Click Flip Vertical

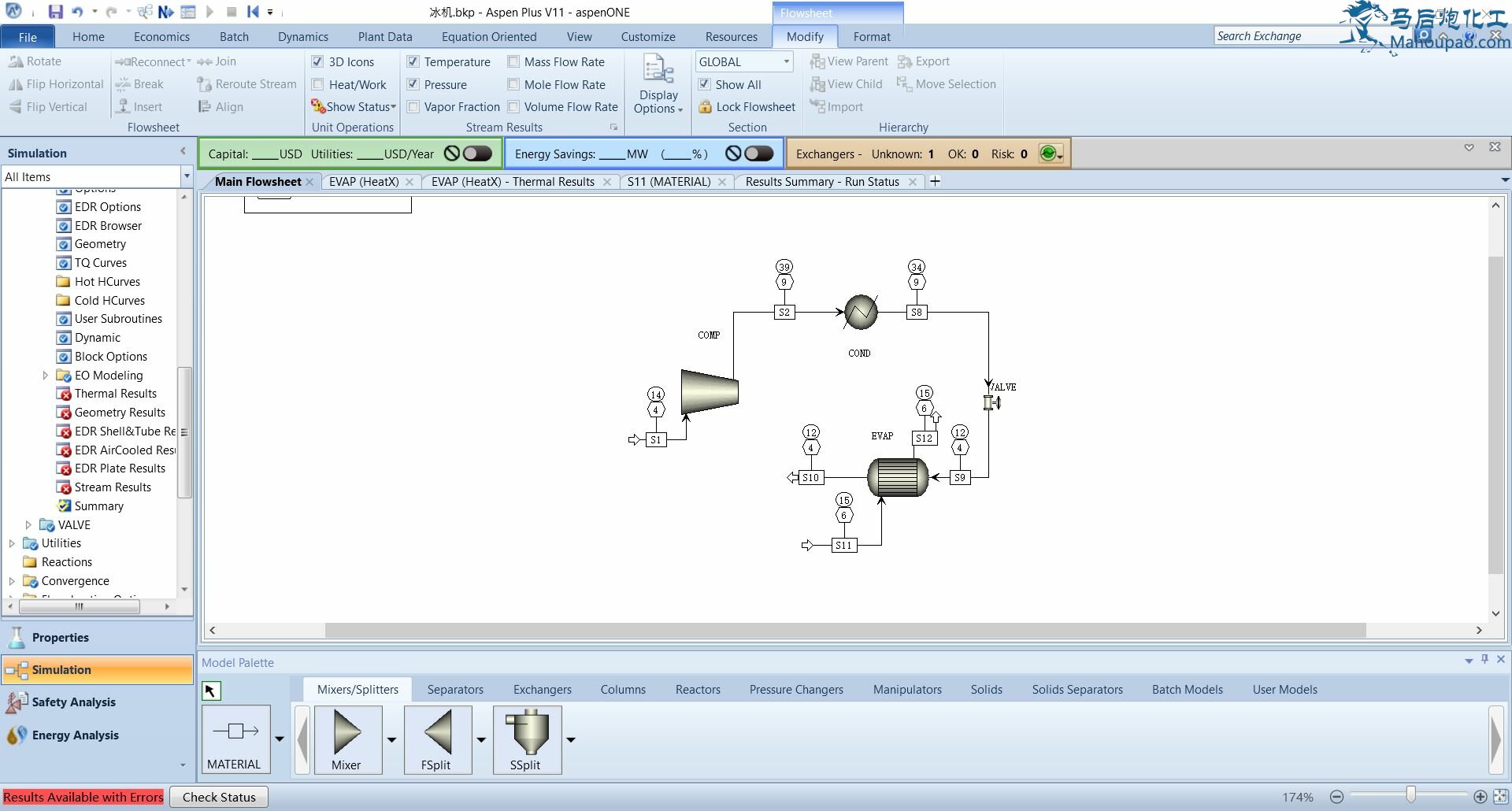pos(47,107)
